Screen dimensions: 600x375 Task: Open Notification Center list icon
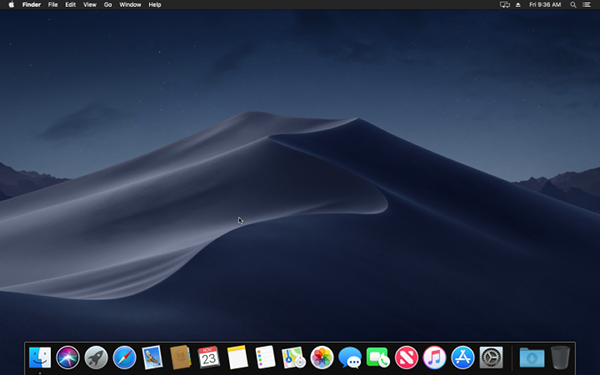click(586, 5)
